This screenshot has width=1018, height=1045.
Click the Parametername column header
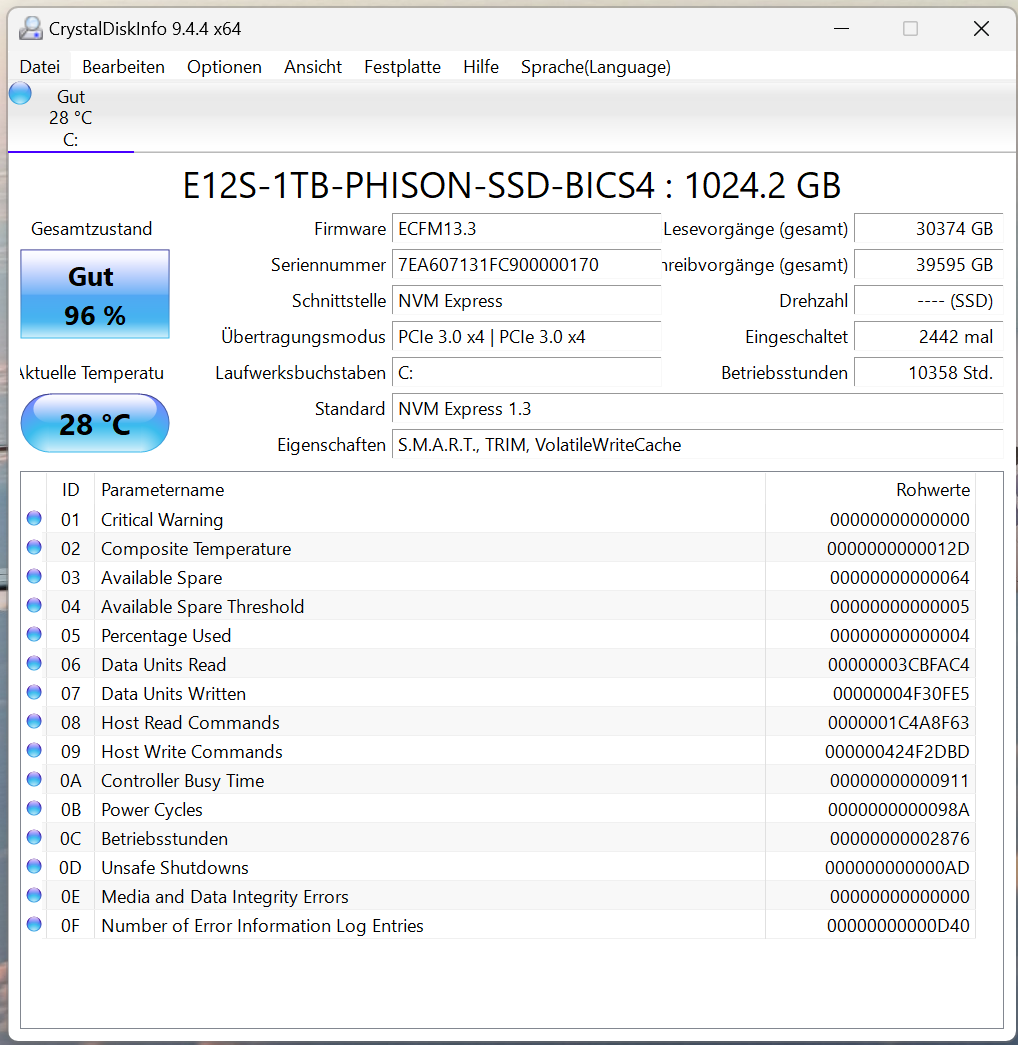tap(429, 490)
